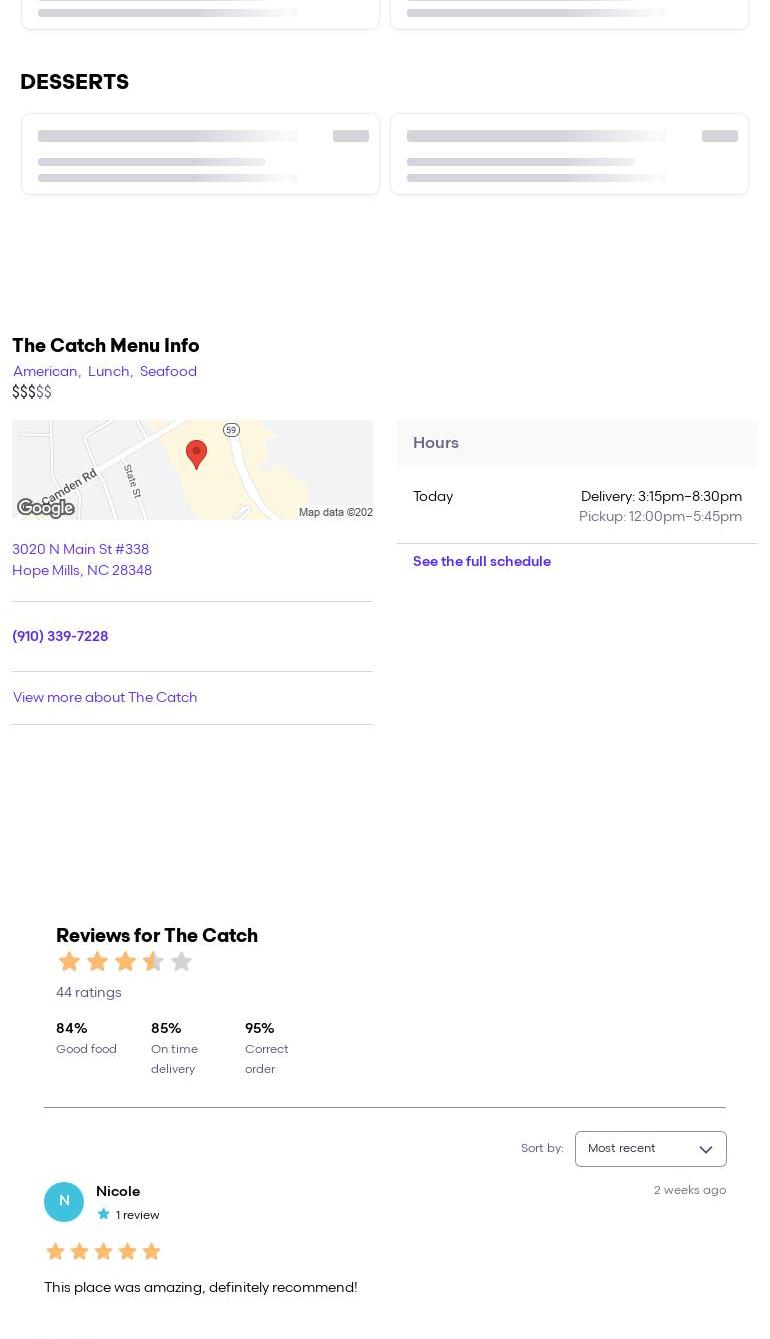The height and width of the screenshot is (1339, 770).
Task: Click the overall star rating for The Catch
Action: point(125,962)
